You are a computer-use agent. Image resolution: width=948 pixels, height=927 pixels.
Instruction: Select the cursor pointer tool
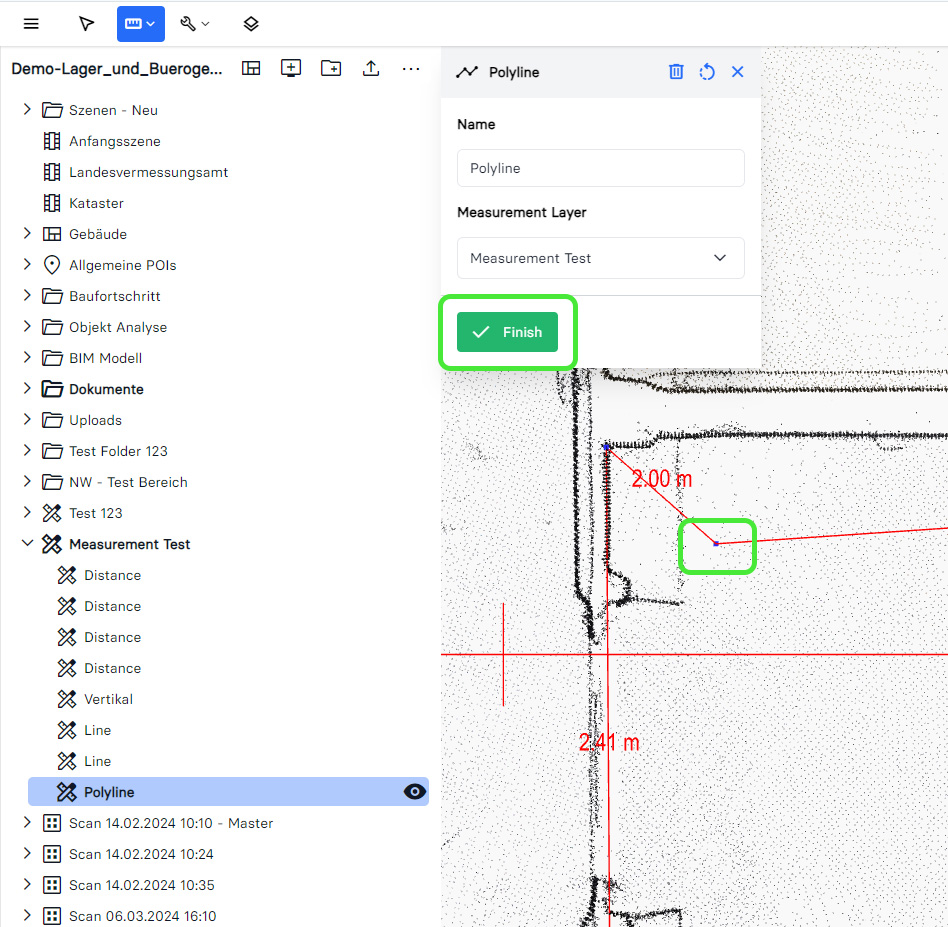(x=87, y=24)
